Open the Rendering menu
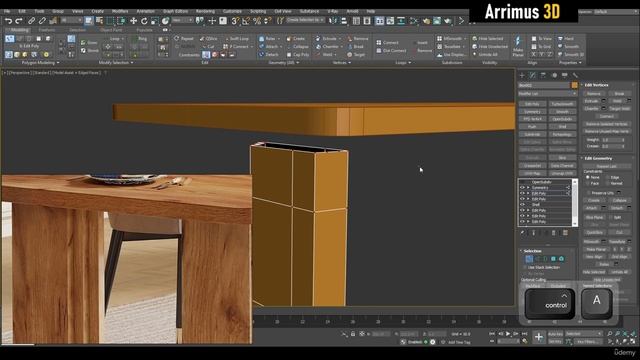This screenshot has height=360, width=640. 205,11
